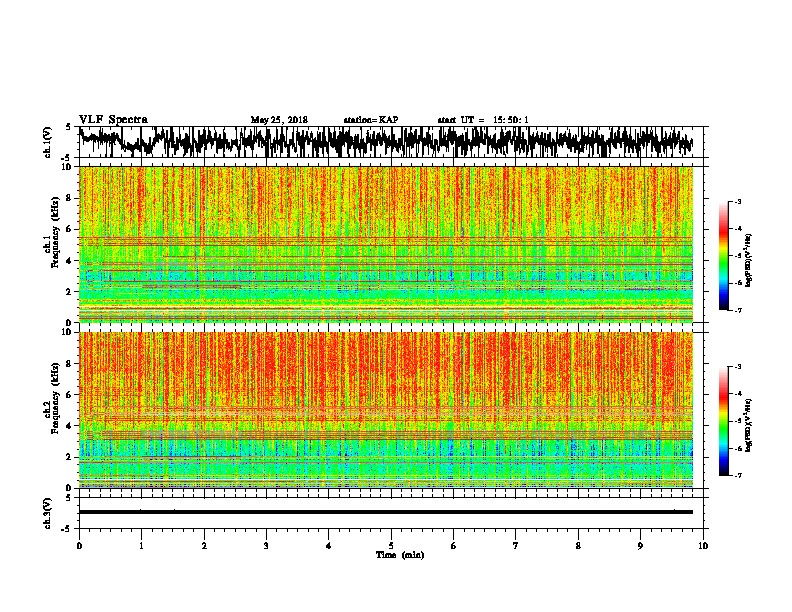Click the "ch.3(V)" axis label

(48, 513)
